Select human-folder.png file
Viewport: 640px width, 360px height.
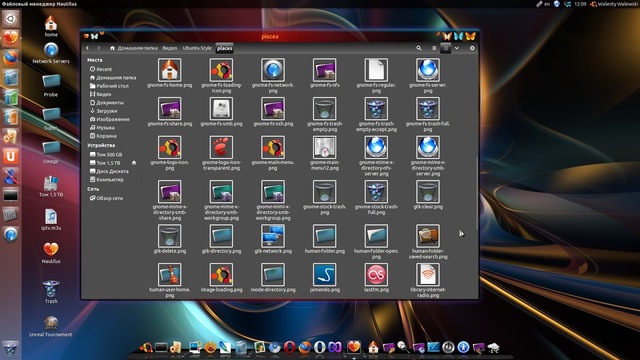[x=324, y=236]
